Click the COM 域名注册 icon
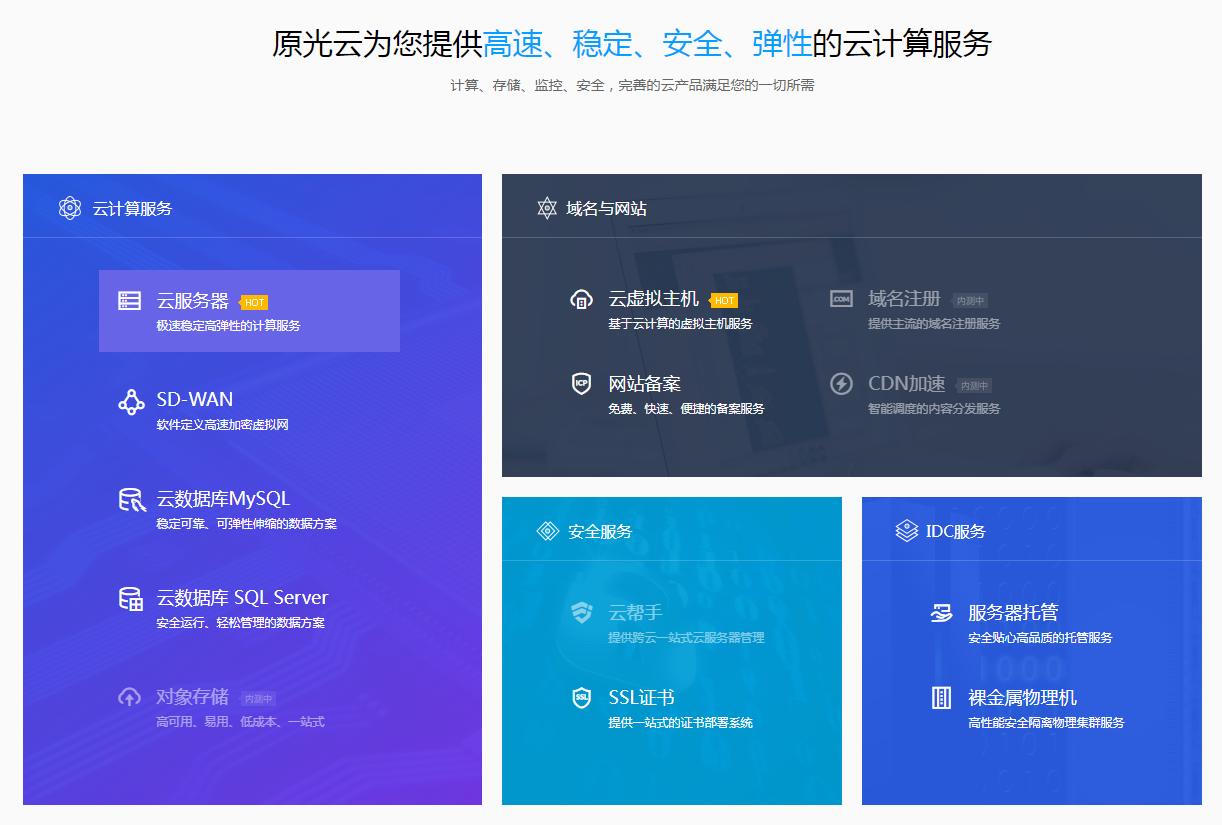 841,300
